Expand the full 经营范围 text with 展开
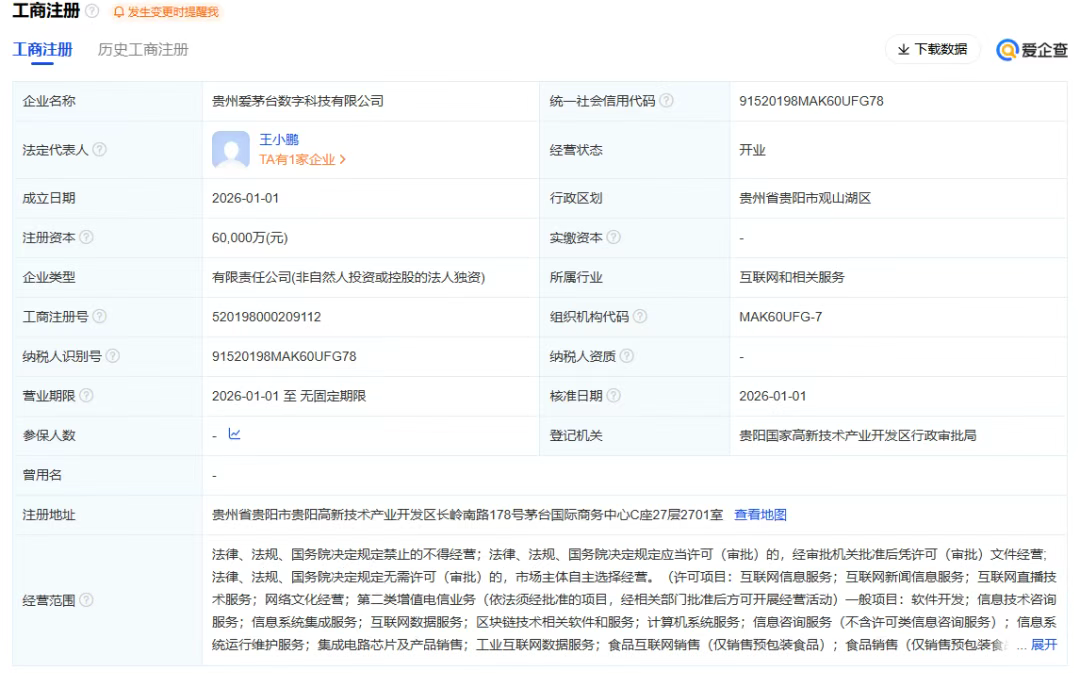Image resolution: width=1080 pixels, height=687 pixels. (1043, 645)
